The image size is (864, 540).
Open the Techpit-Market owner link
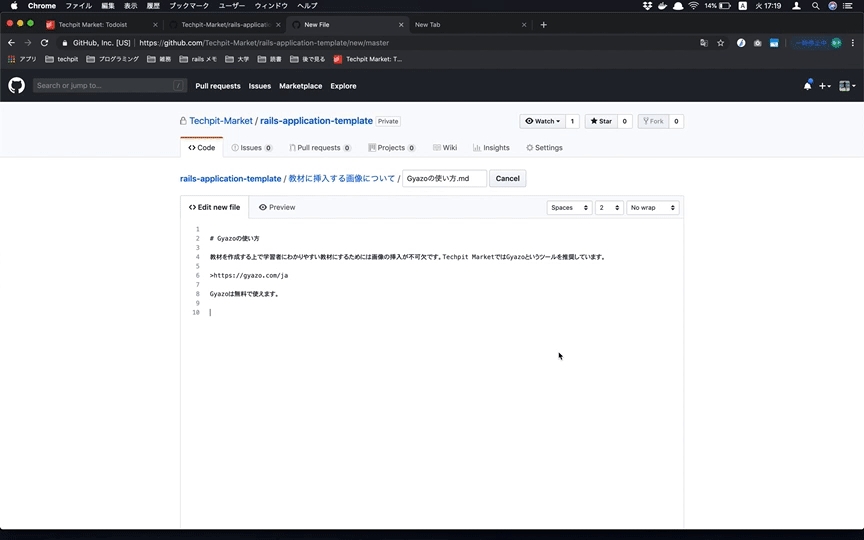(221, 121)
